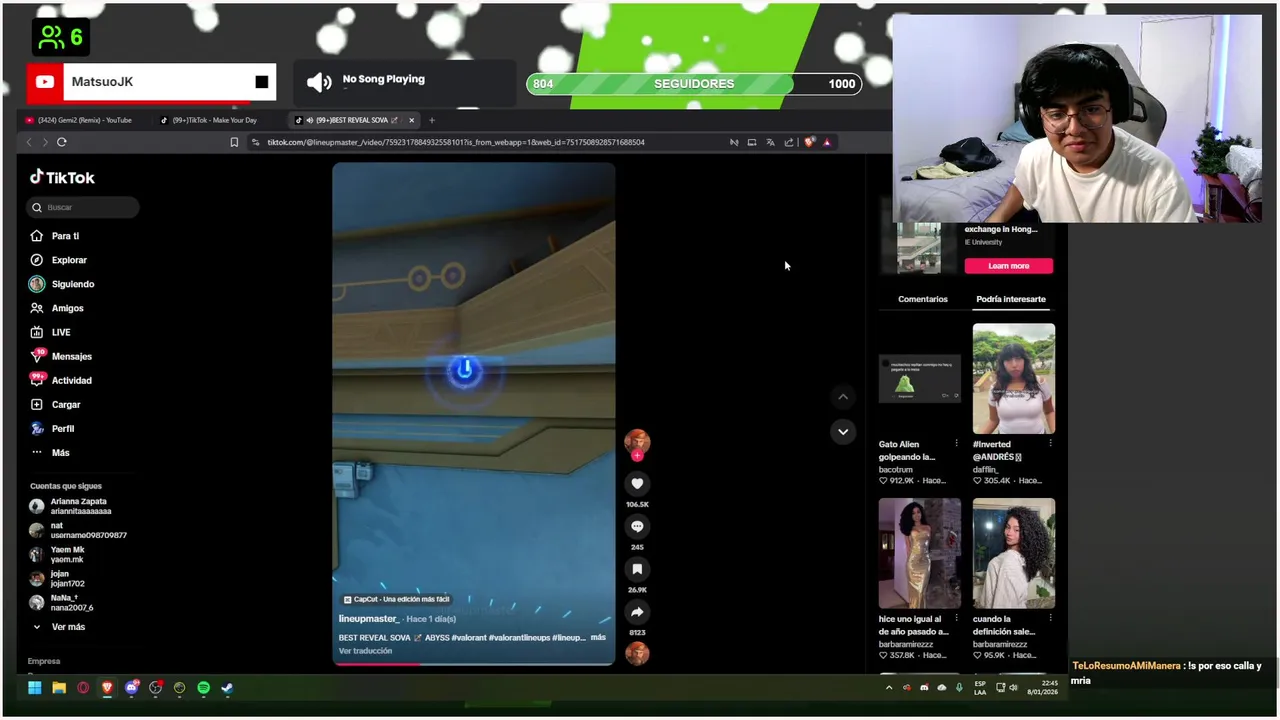Open Spotify from the taskbar

[203, 688]
